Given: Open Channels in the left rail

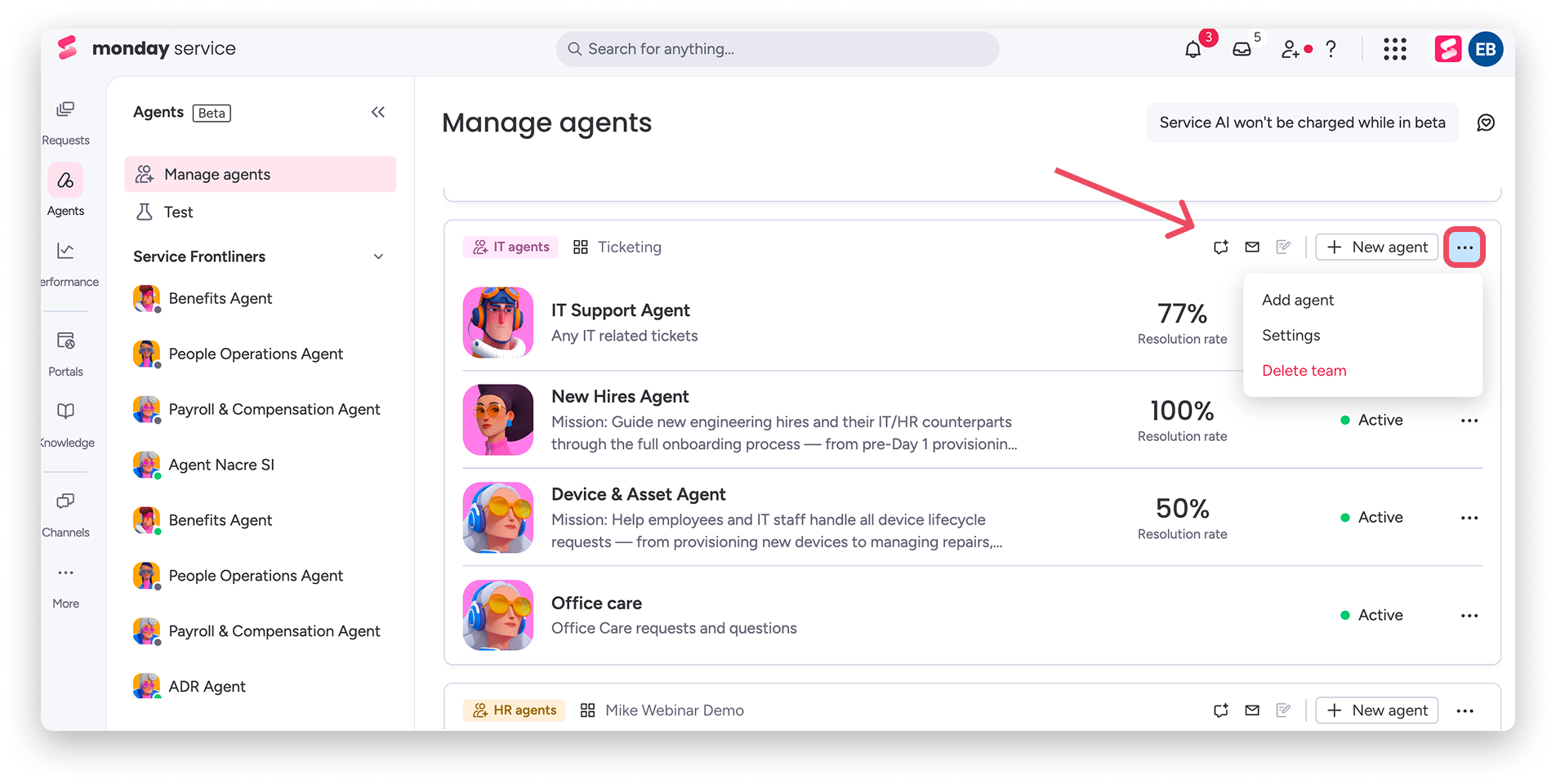Looking at the screenshot, I should (65, 514).
